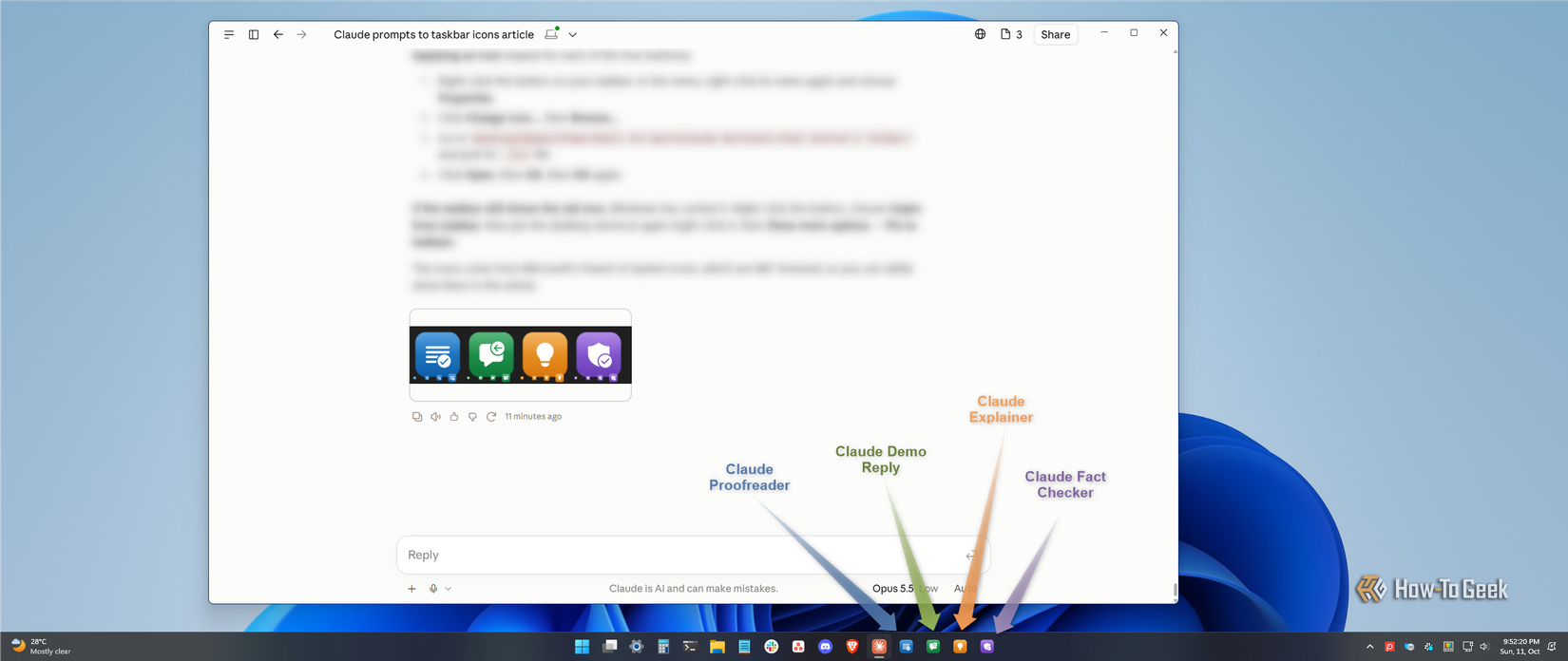
Task: Give the response a thumbs up
Action: (x=454, y=416)
